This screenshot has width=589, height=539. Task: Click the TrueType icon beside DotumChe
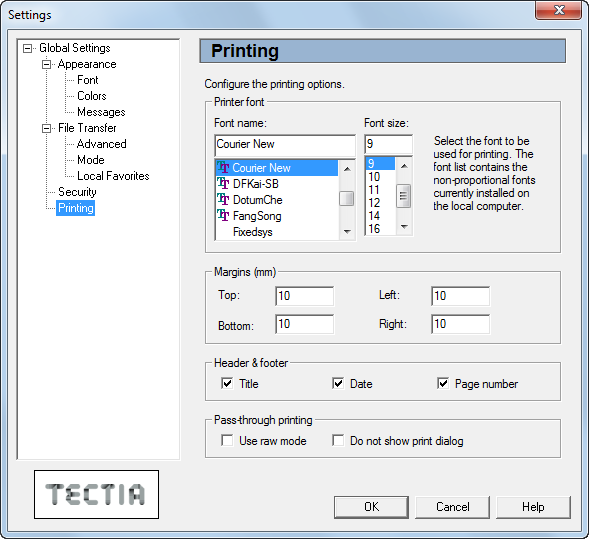pyautogui.click(x=223, y=199)
